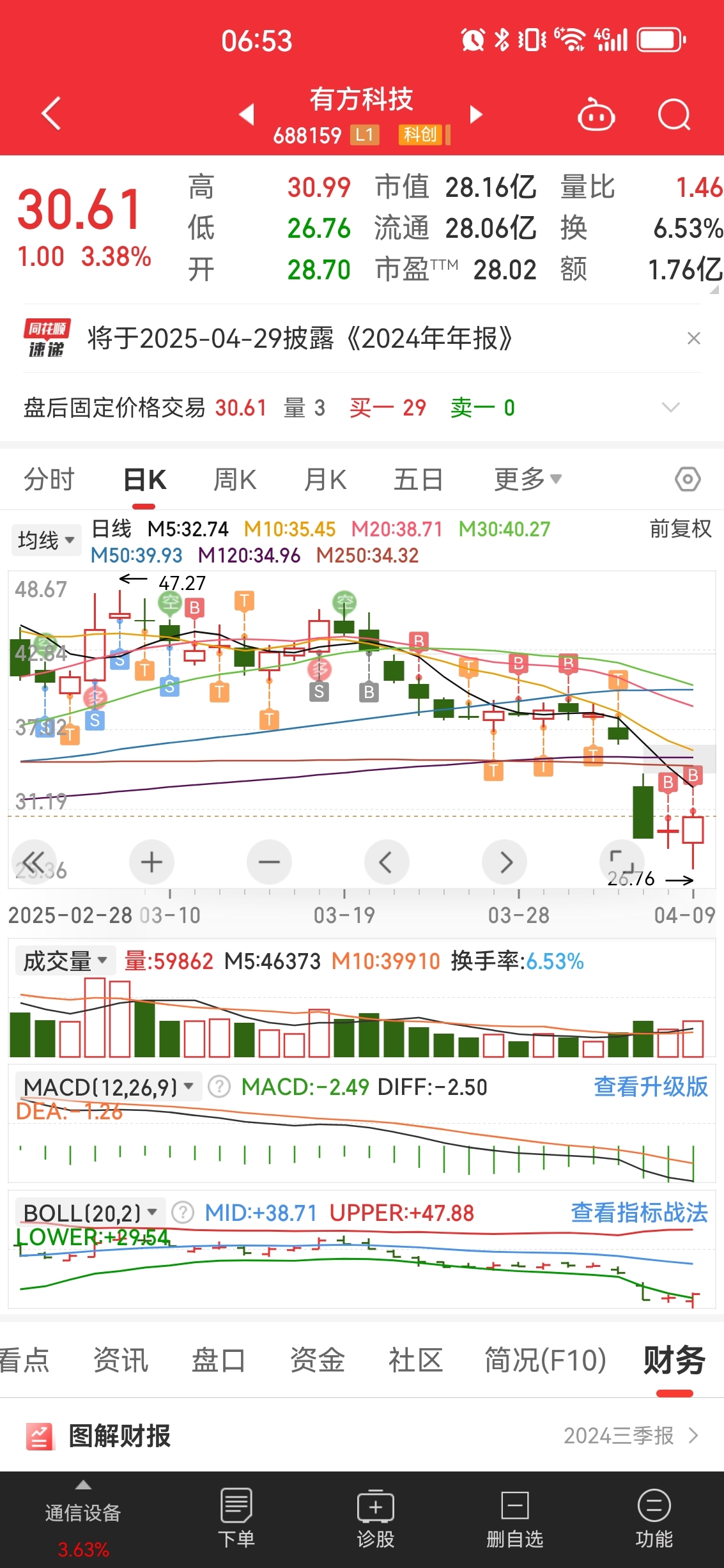The height and width of the screenshot is (1568, 724).
Task: Open the 简况(F10) section tab
Action: pyautogui.click(x=545, y=1360)
